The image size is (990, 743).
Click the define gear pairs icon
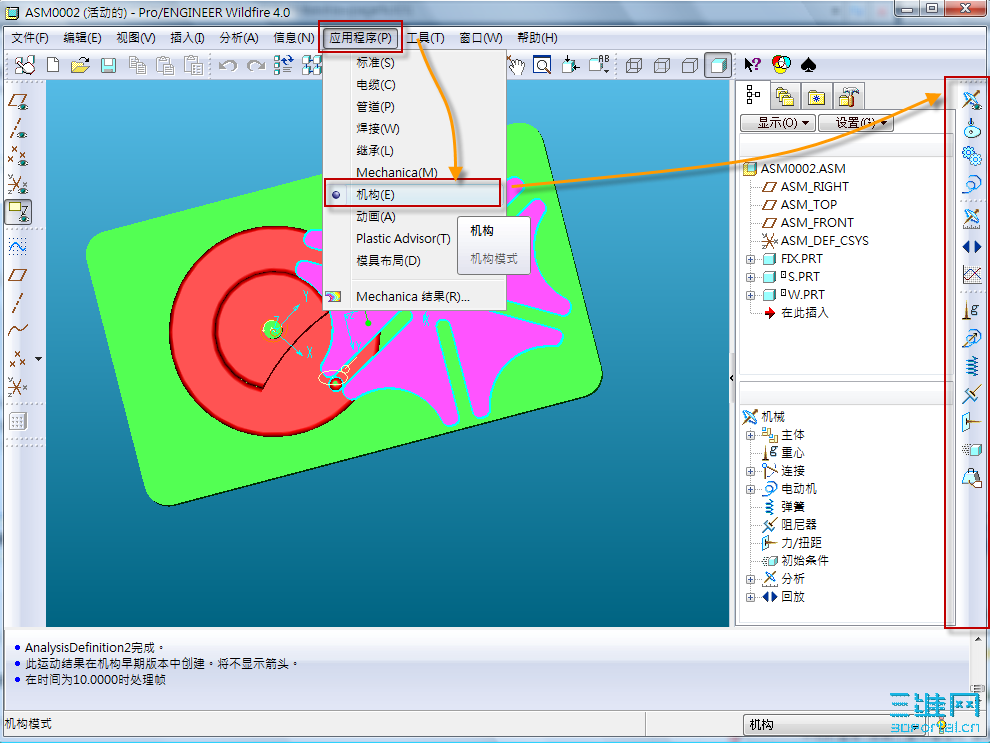(972, 155)
